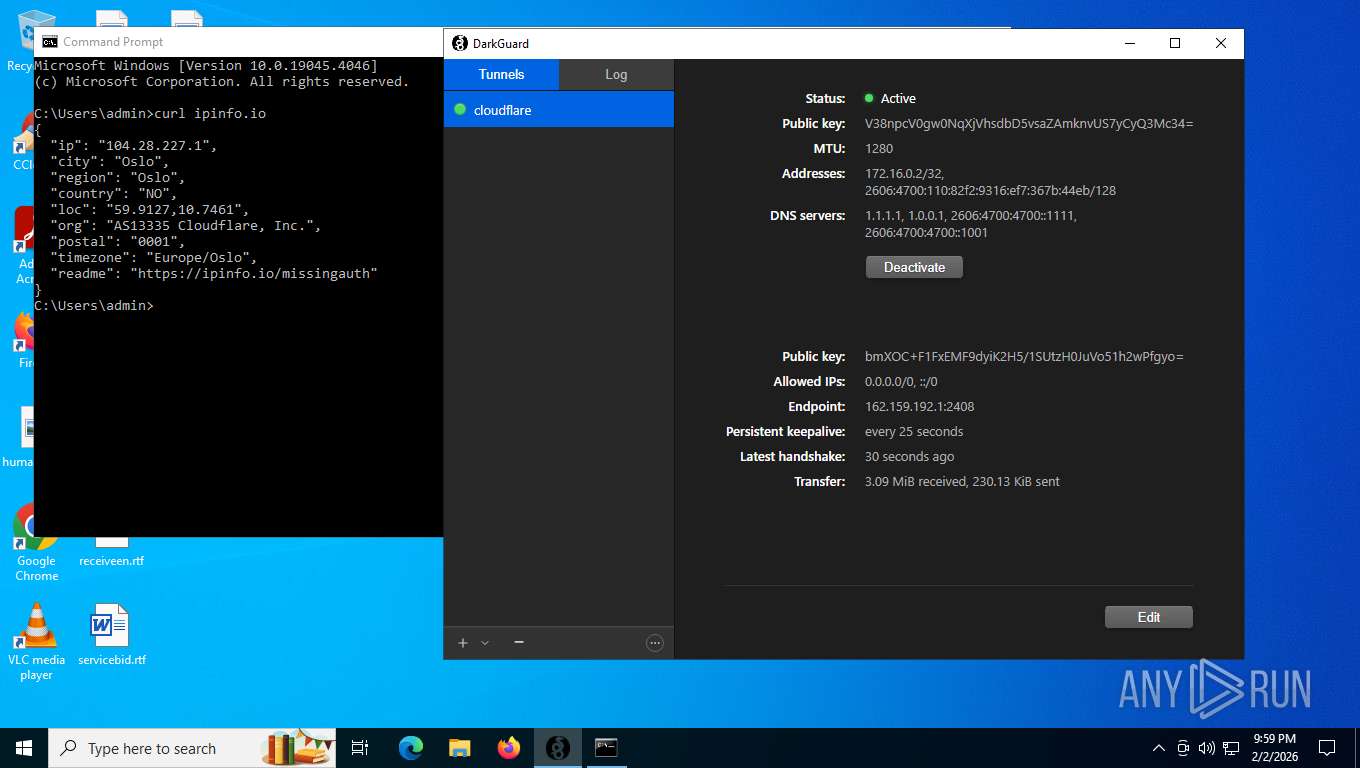Click the ip line in Command Prompt
This screenshot has height=768, width=1360.
pyautogui.click(x=134, y=145)
